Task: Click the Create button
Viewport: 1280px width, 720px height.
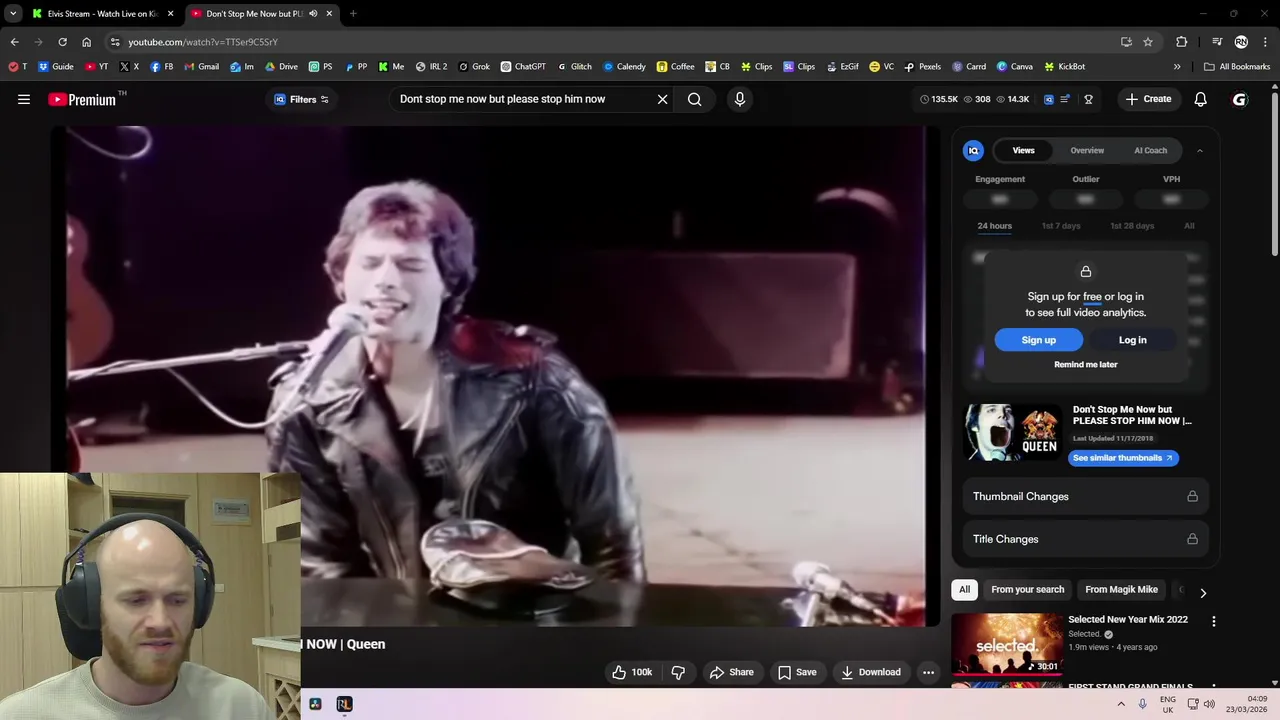Action: click(1147, 99)
